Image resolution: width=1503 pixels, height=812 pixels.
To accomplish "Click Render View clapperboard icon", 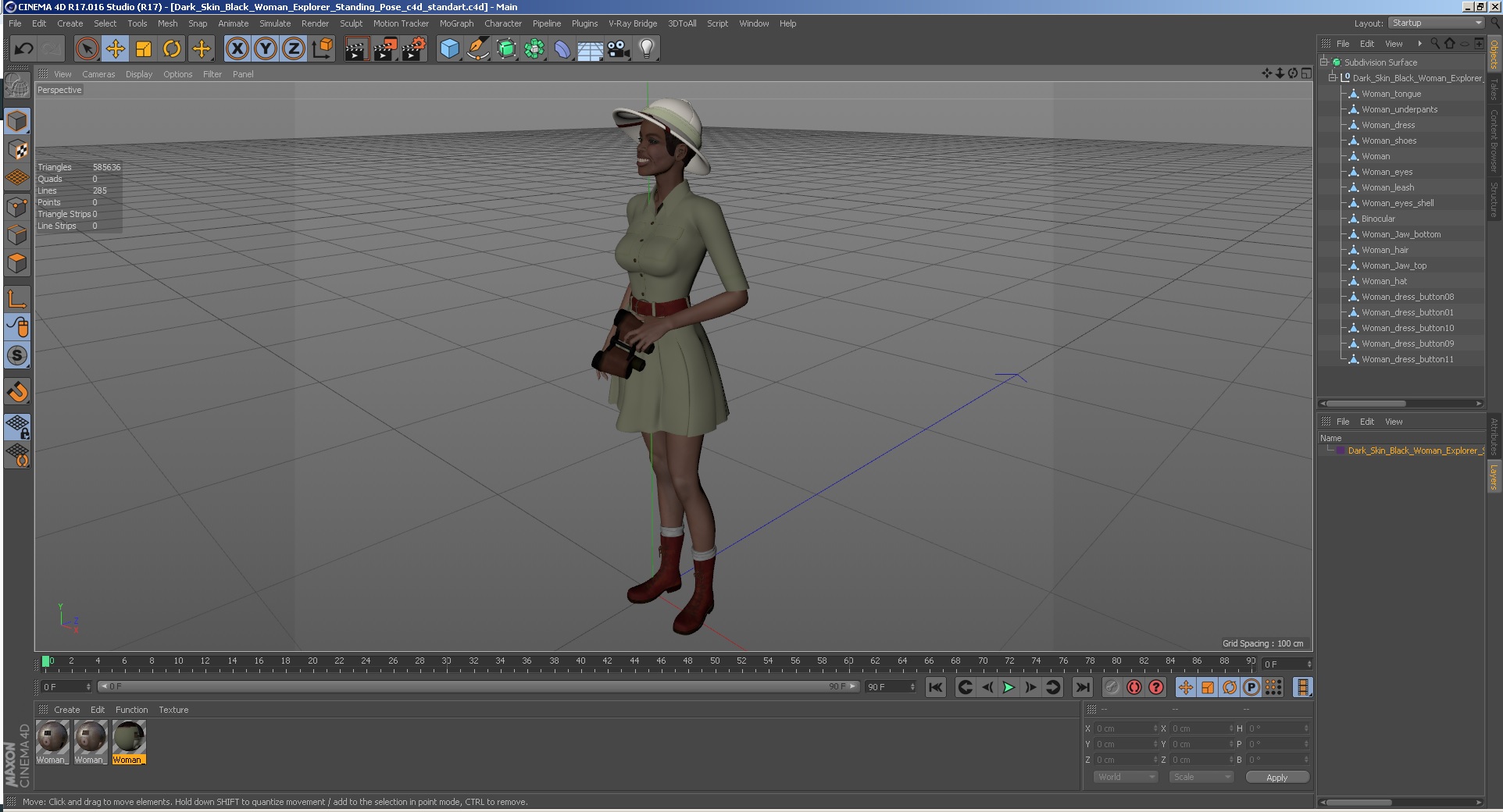I will pos(356,49).
